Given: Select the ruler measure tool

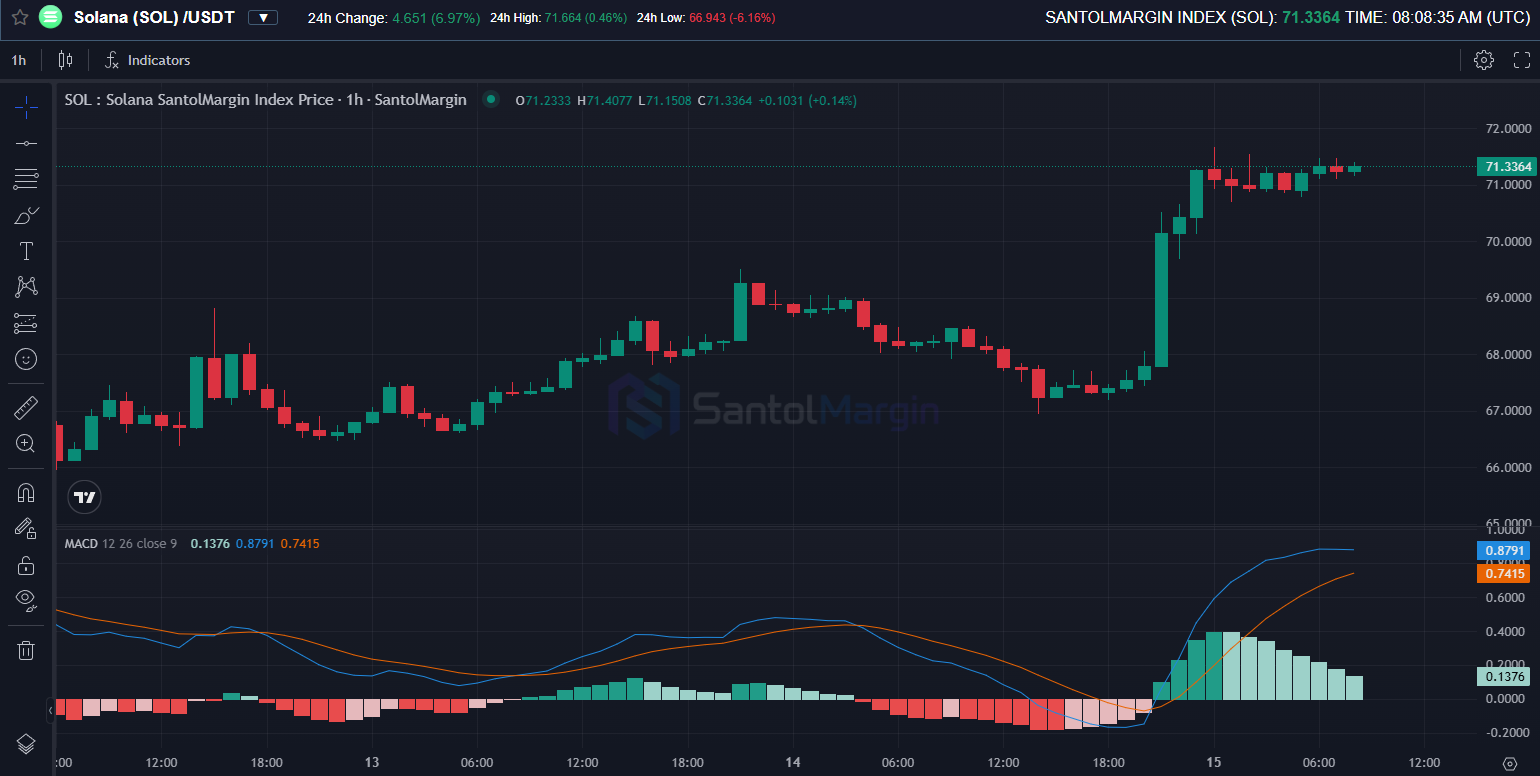Looking at the screenshot, I should (x=26, y=407).
